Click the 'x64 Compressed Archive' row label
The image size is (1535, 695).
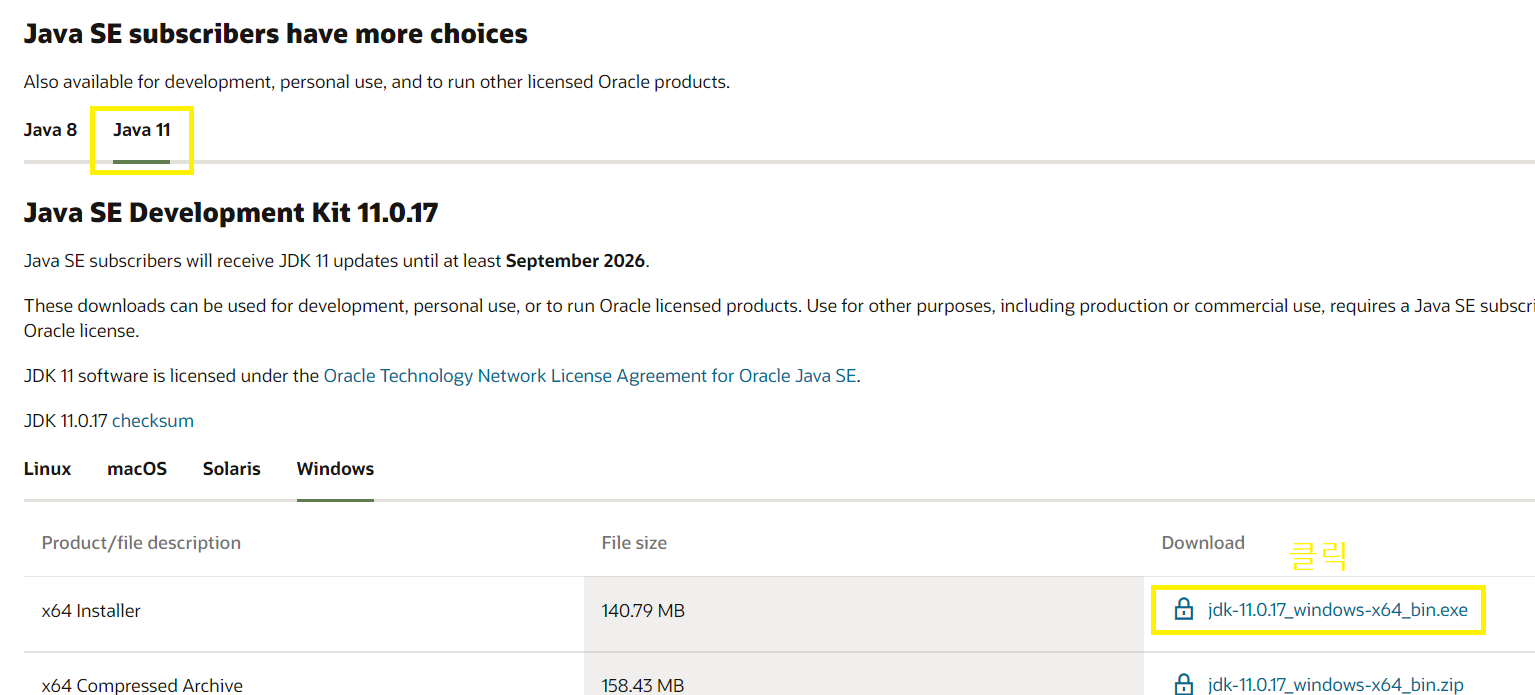tap(142, 685)
